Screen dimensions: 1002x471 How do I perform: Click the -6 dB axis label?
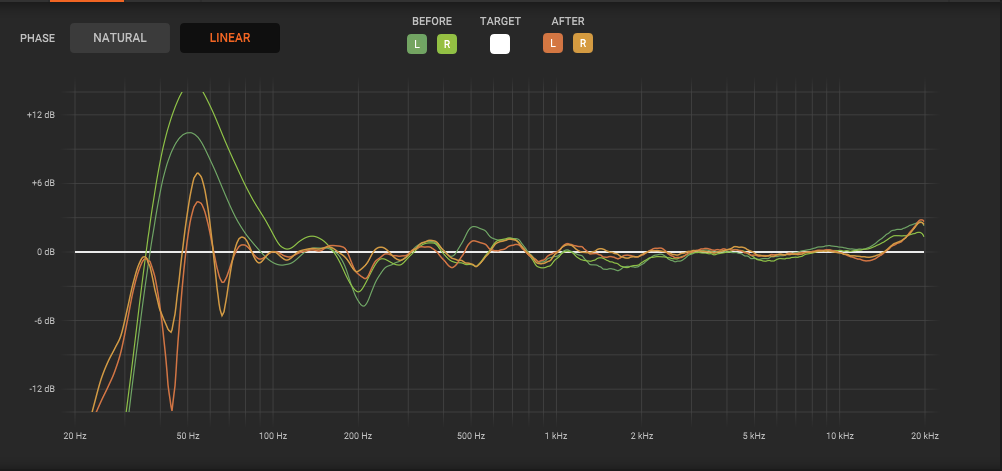(x=43, y=321)
